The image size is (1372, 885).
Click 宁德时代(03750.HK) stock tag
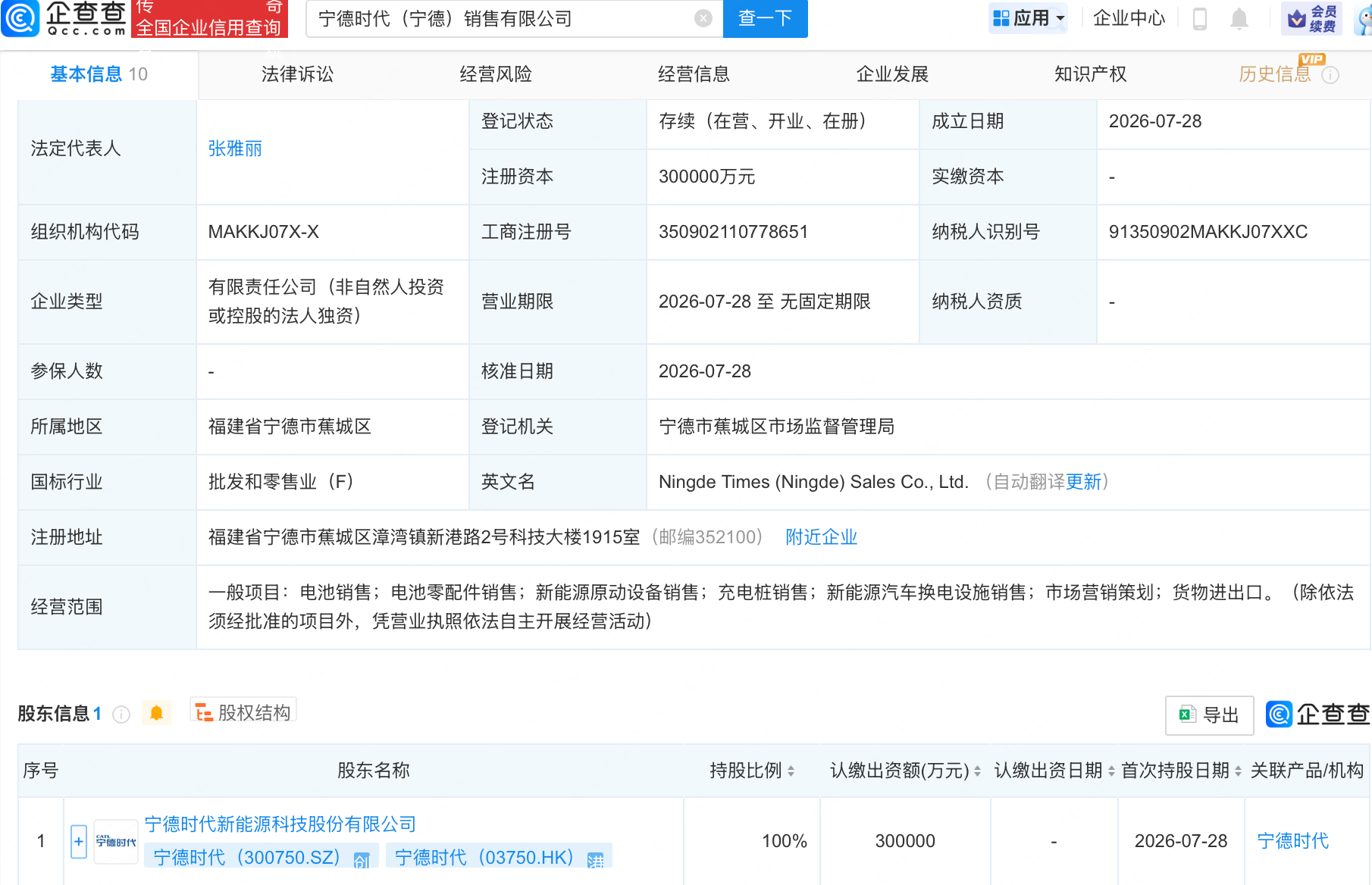point(499,857)
